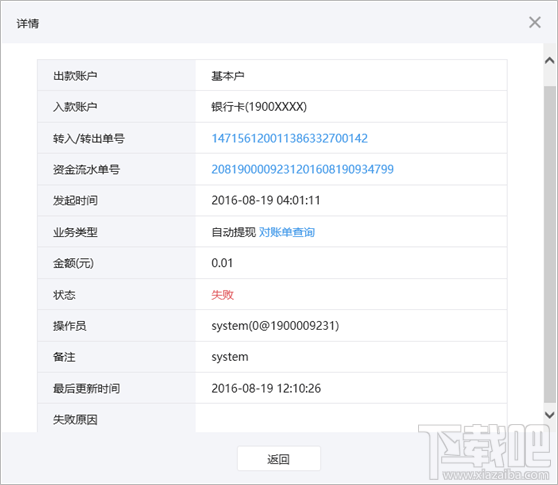This screenshot has height=485, width=558.
Task: Click the 资金流水单号 label
Action: coord(86,169)
